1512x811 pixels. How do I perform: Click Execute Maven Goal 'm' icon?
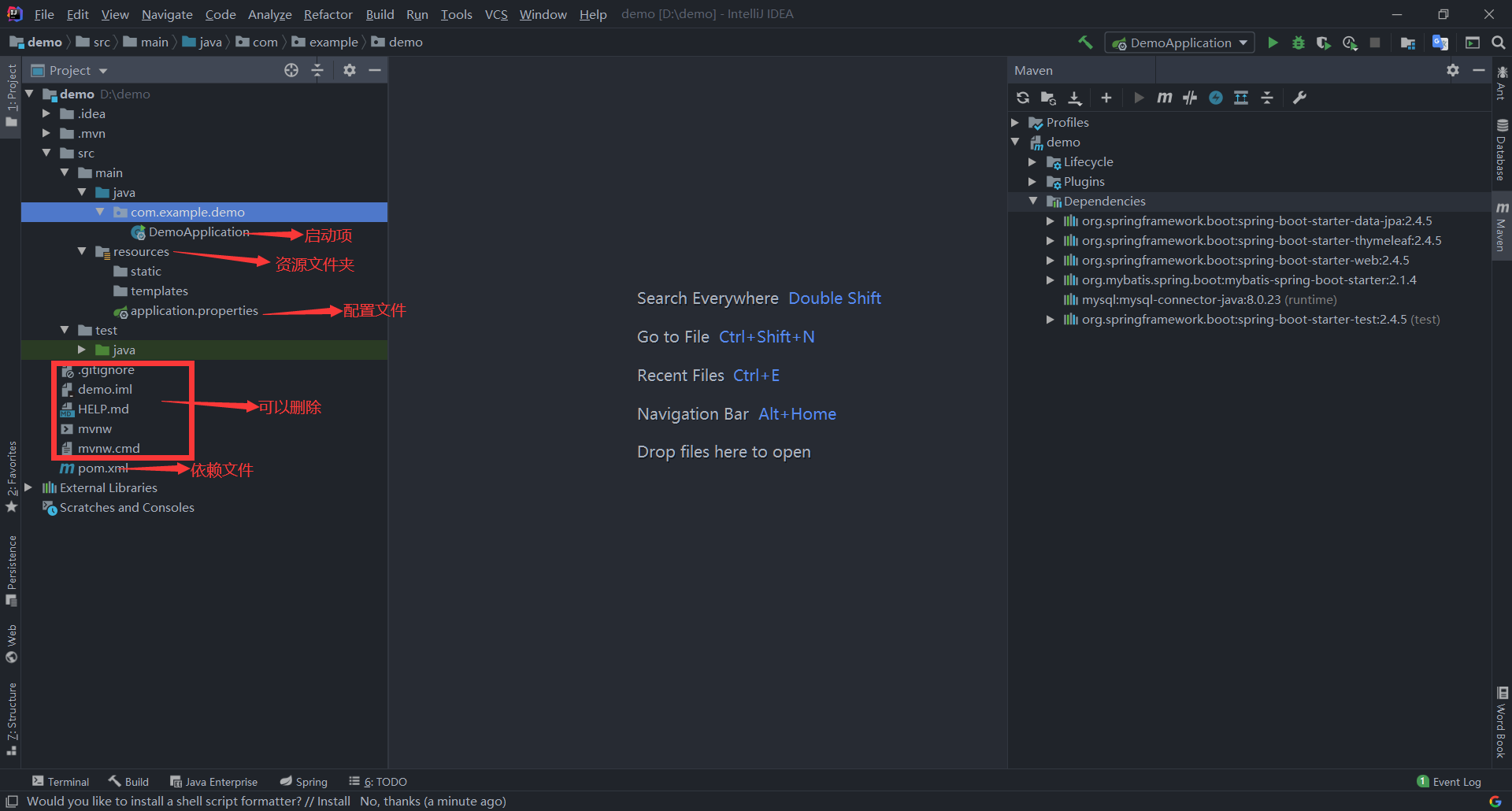1165,98
